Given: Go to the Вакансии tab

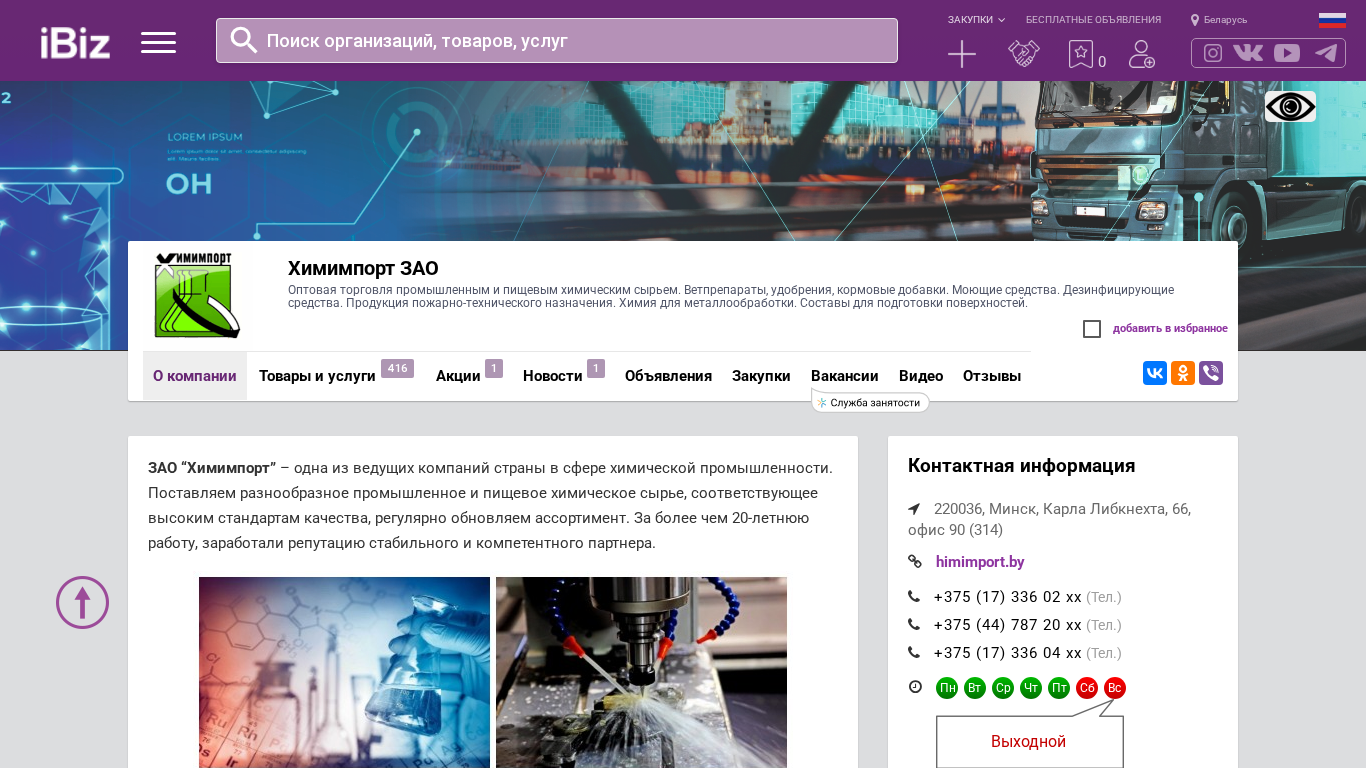Looking at the screenshot, I should point(845,376).
